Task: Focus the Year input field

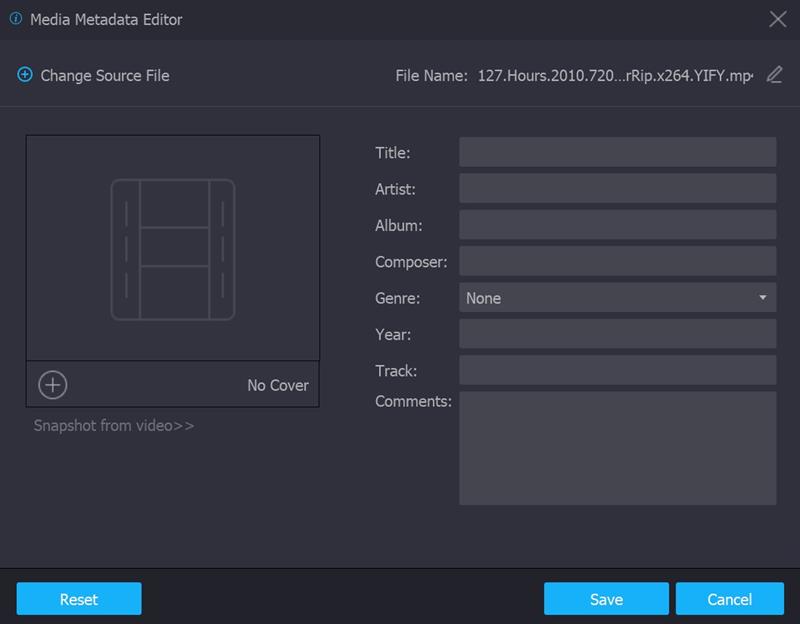Action: 617,334
